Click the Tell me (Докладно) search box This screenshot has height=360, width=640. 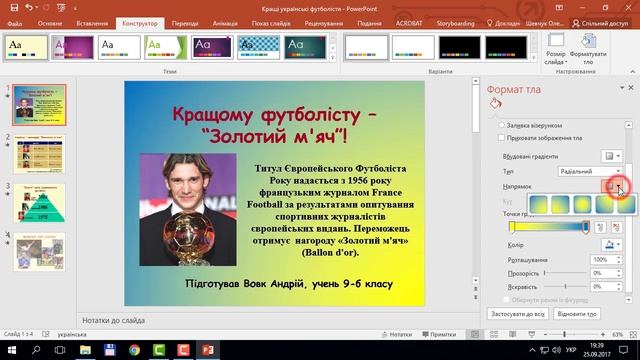point(503,23)
